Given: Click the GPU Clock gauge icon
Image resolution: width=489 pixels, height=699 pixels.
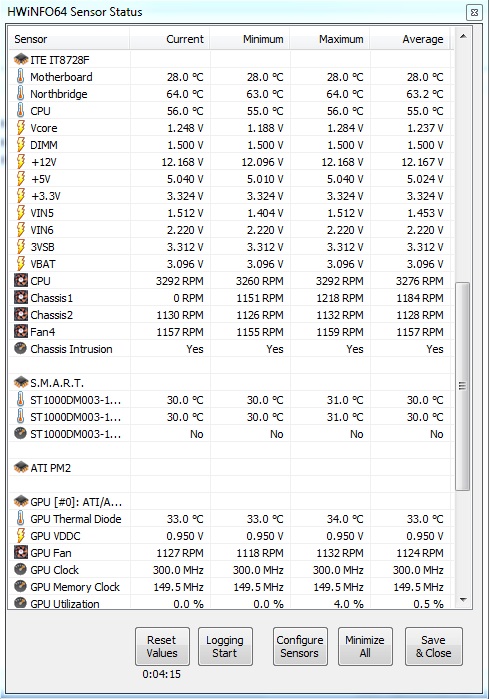Looking at the screenshot, I should click(x=21, y=569).
